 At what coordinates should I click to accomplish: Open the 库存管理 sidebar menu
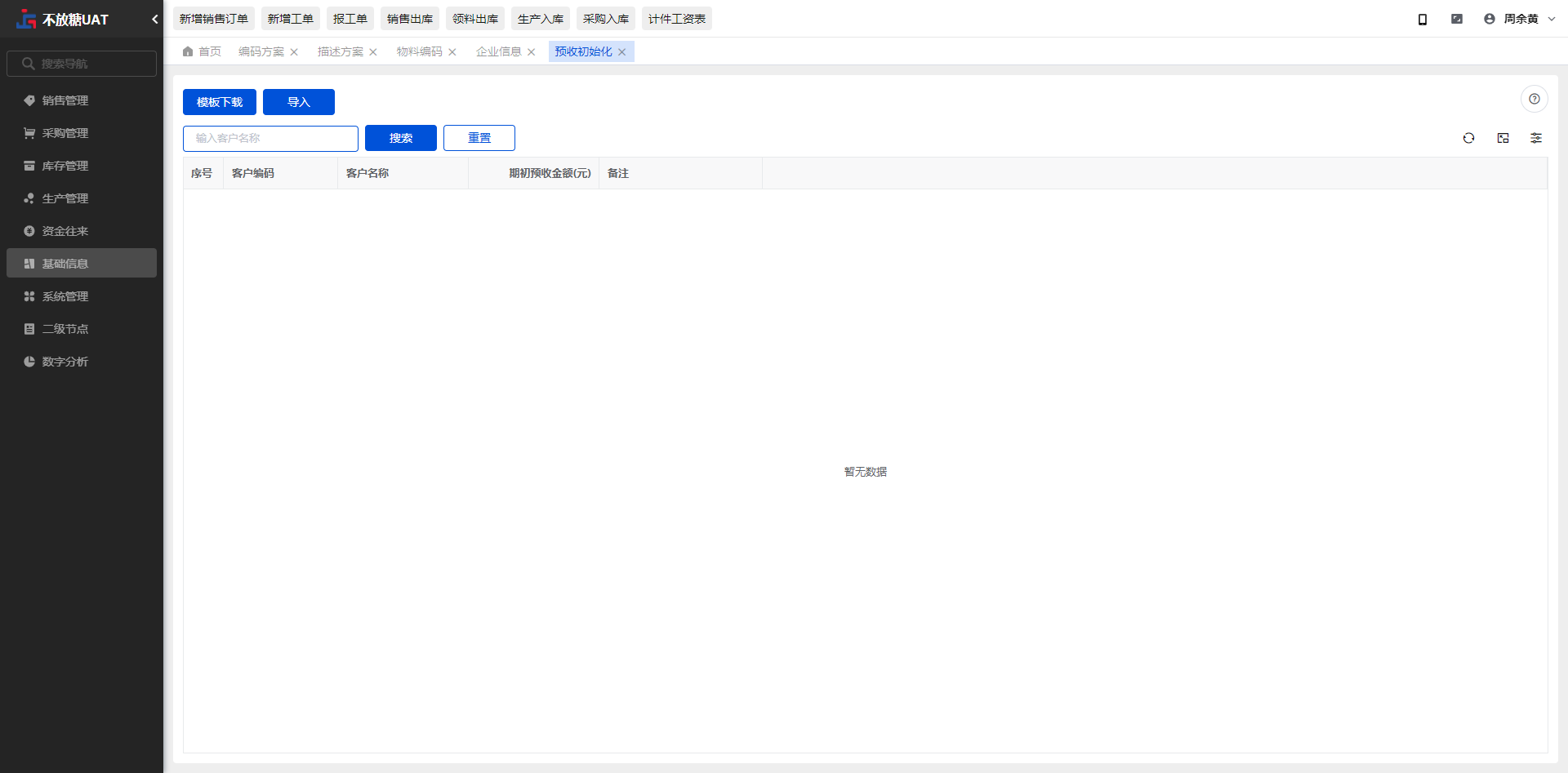pos(82,166)
